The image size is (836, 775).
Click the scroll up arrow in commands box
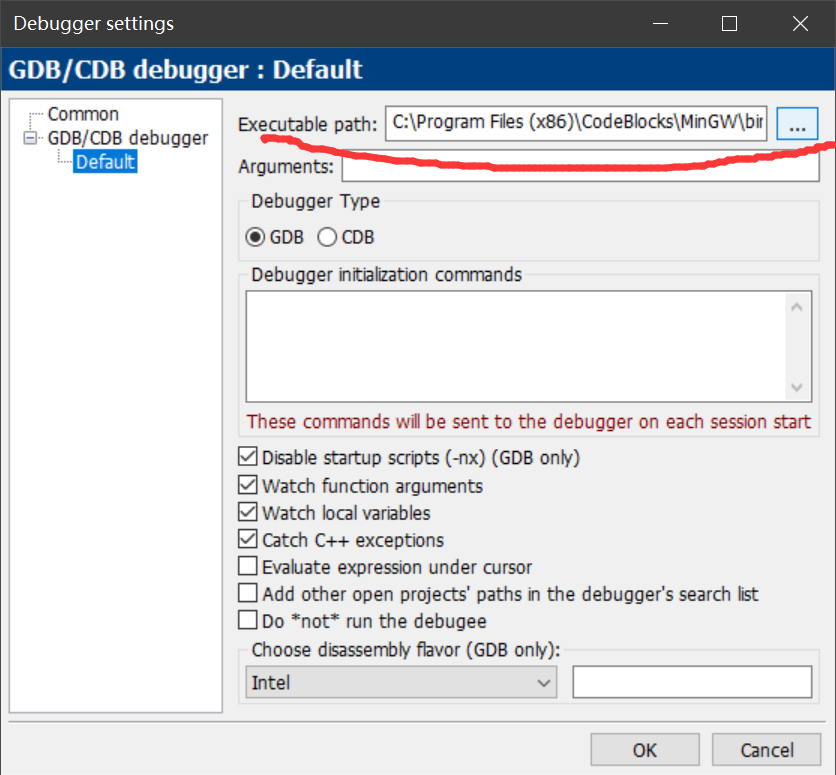(x=797, y=307)
